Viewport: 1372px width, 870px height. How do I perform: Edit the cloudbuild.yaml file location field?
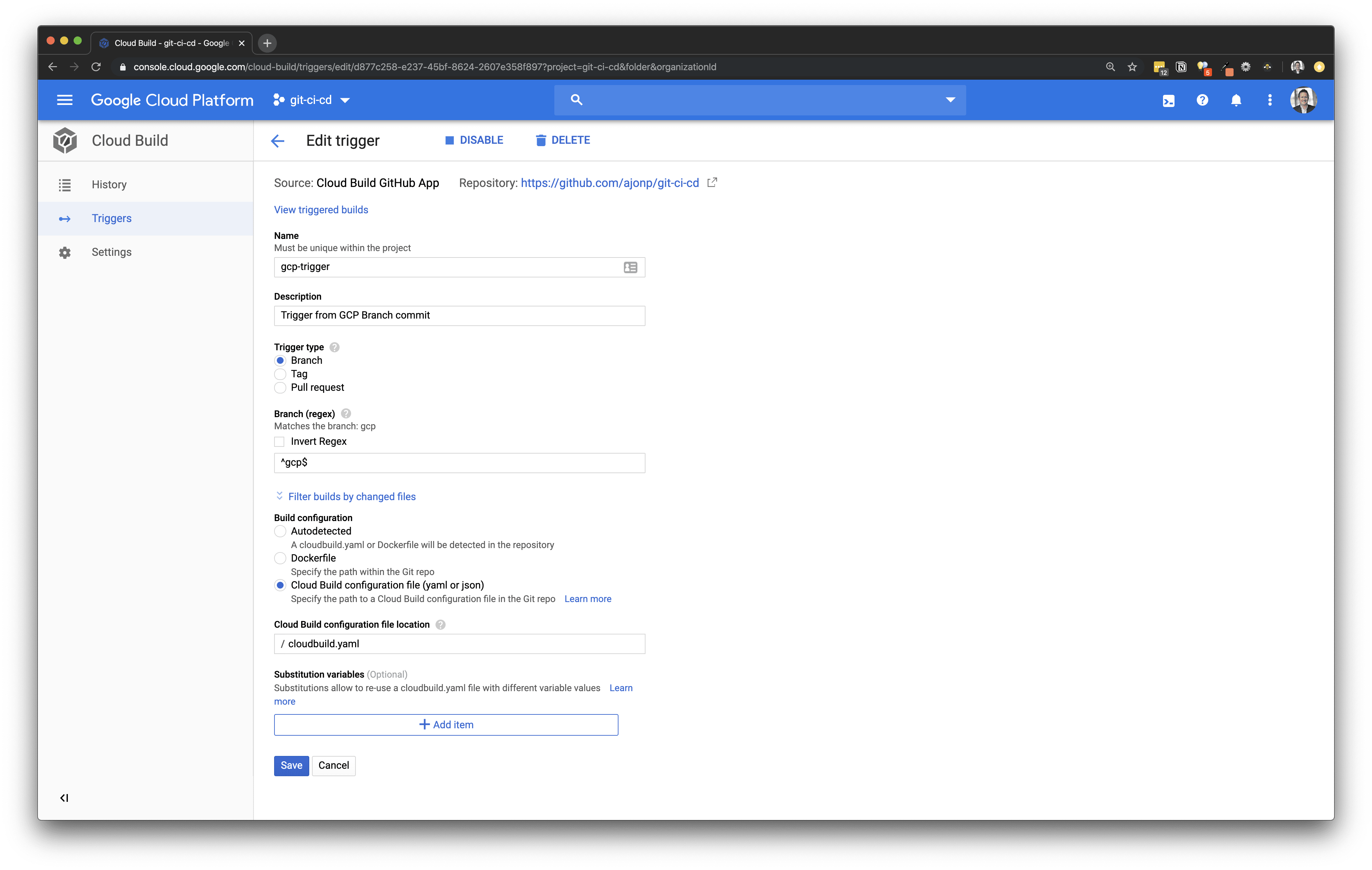coord(459,644)
